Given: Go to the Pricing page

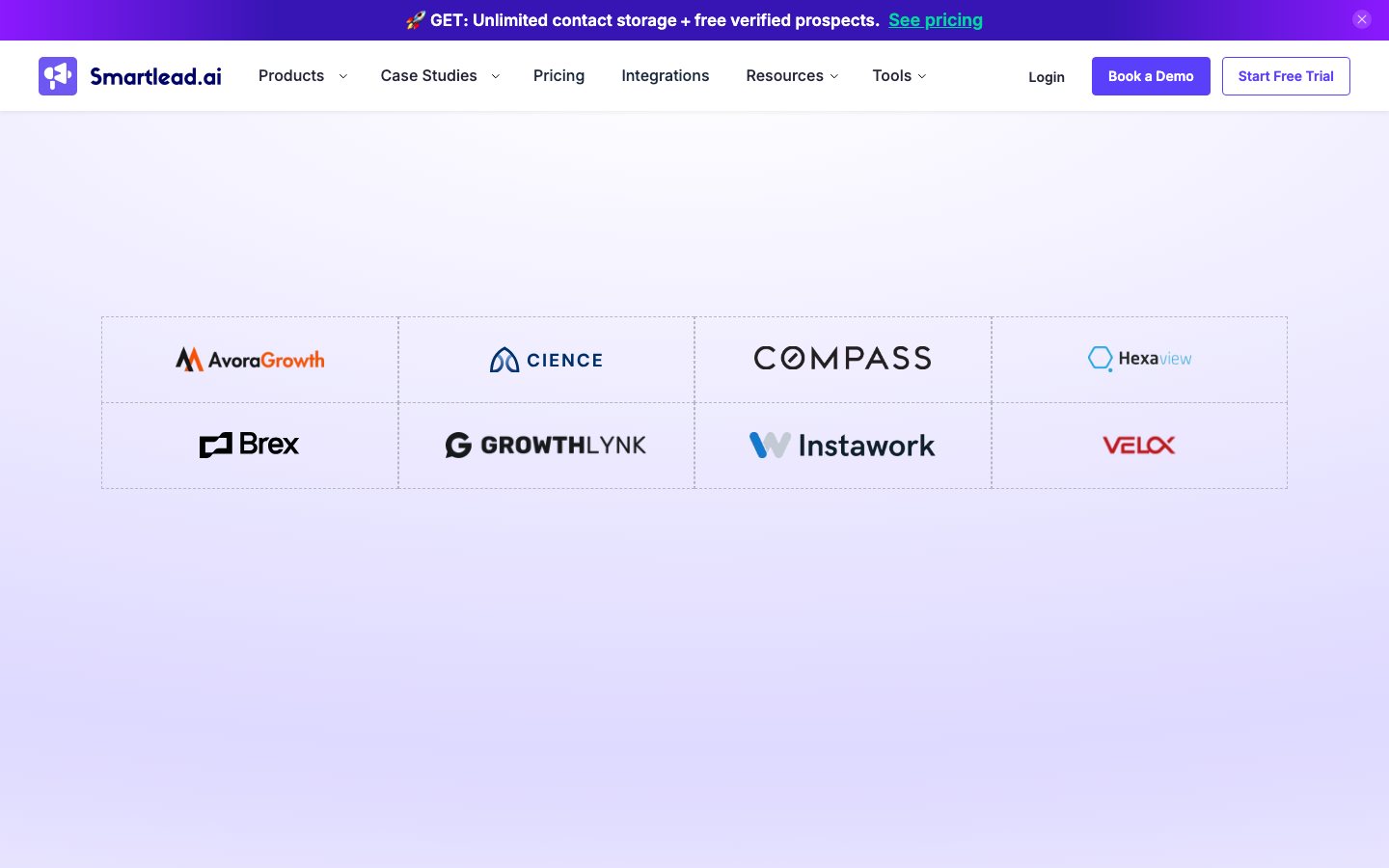Looking at the screenshot, I should [558, 75].
